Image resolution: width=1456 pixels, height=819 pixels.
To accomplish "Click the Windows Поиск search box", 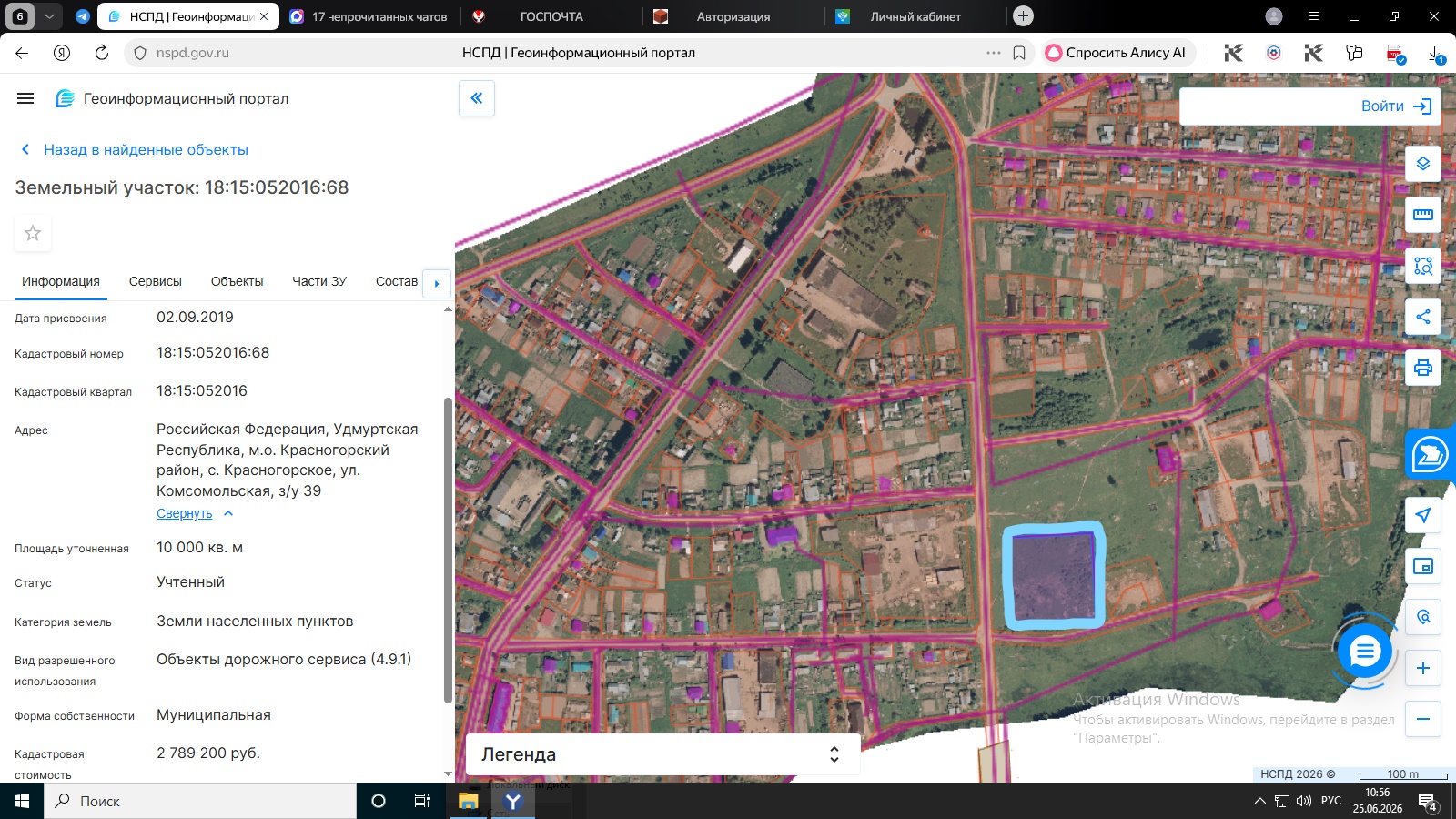I will [200, 801].
